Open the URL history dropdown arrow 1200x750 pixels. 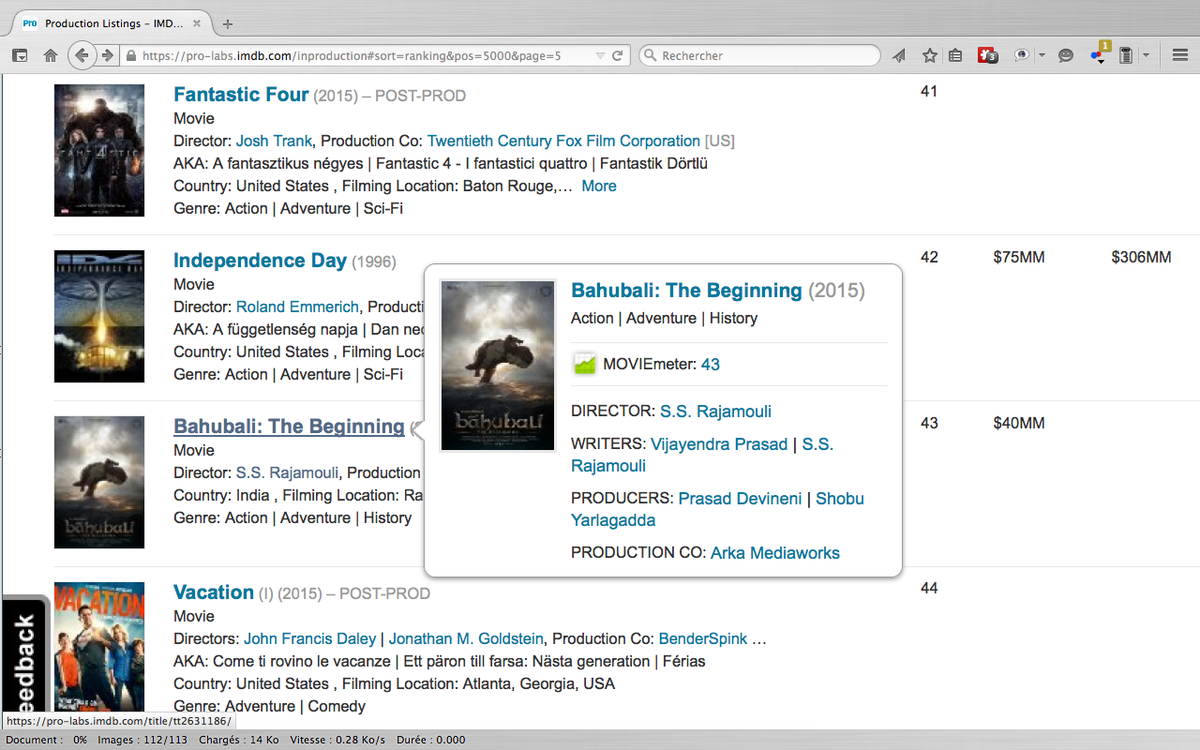(x=599, y=56)
